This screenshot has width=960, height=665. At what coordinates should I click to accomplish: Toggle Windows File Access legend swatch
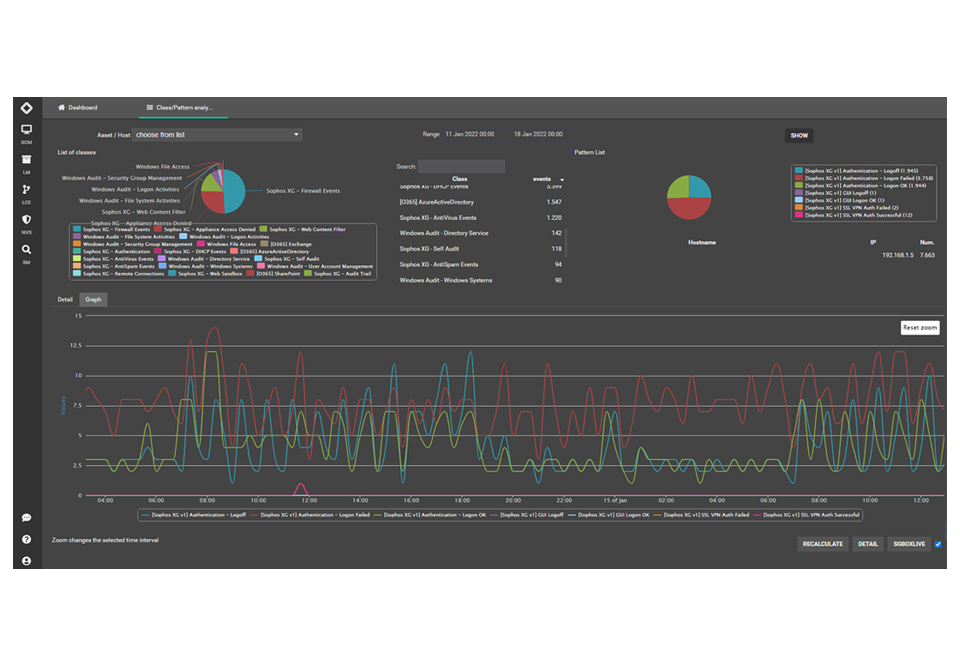(x=201, y=244)
